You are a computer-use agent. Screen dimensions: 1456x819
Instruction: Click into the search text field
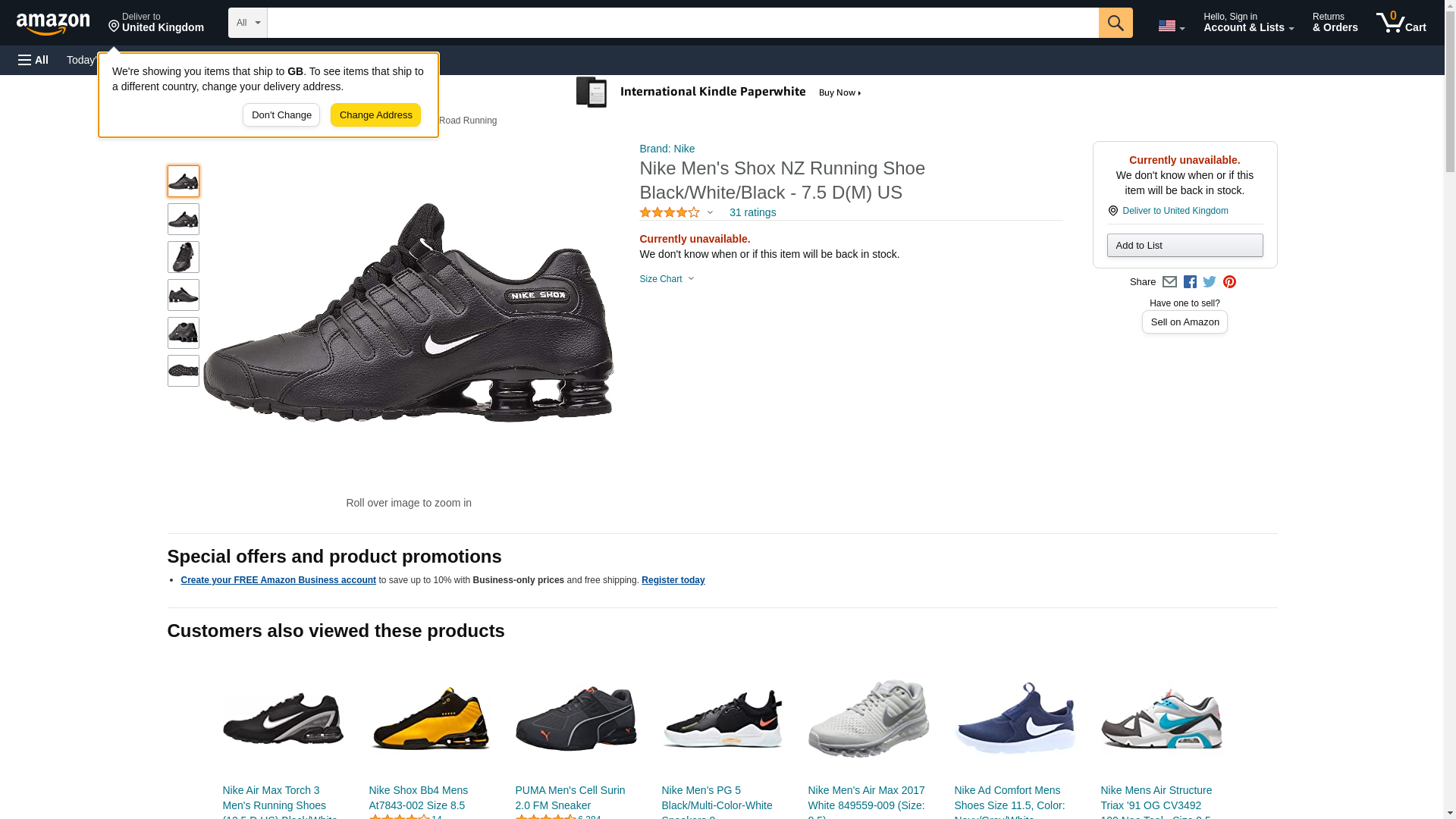pyautogui.click(x=682, y=23)
